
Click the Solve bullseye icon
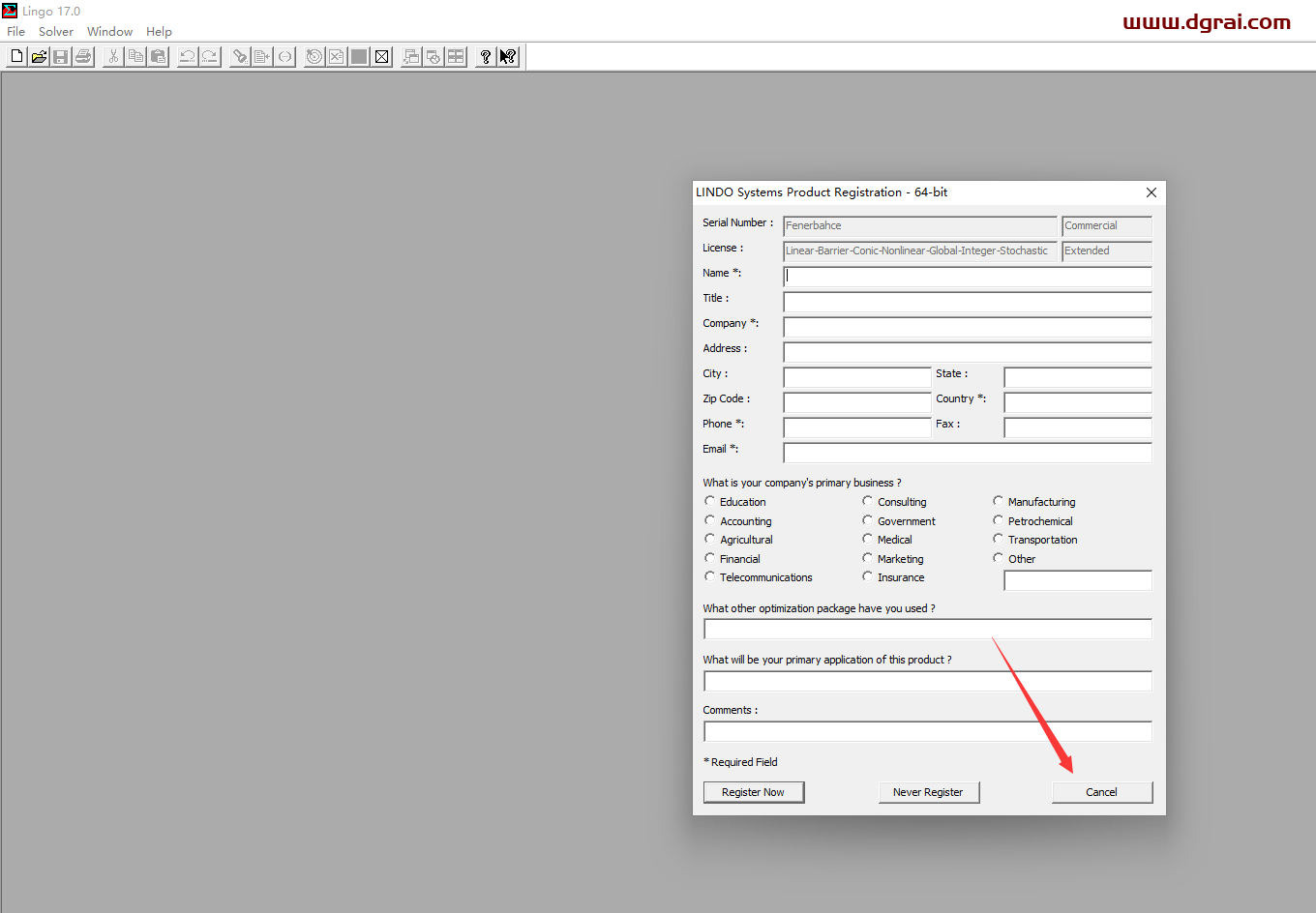[314, 57]
